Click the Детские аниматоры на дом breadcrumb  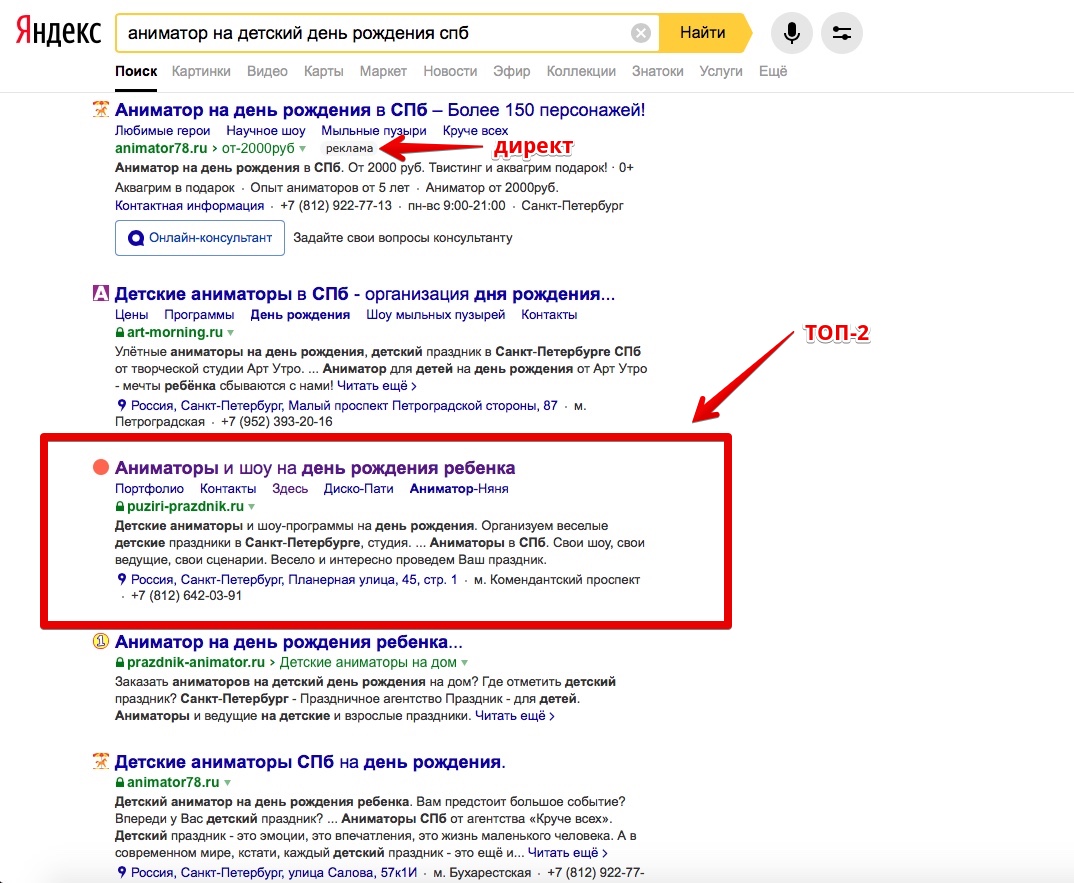point(368,663)
